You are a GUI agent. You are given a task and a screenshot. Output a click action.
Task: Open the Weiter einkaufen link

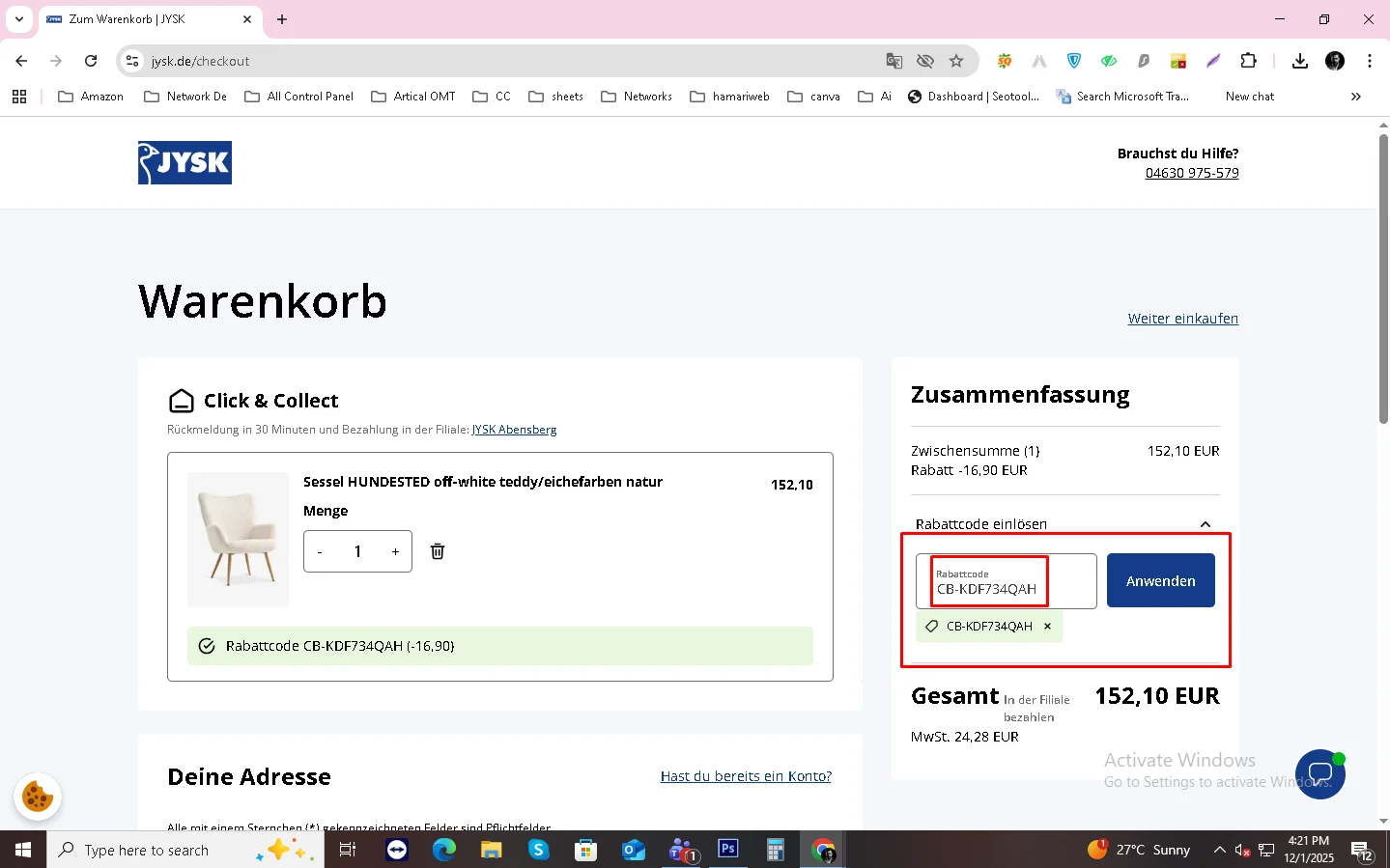click(x=1182, y=318)
